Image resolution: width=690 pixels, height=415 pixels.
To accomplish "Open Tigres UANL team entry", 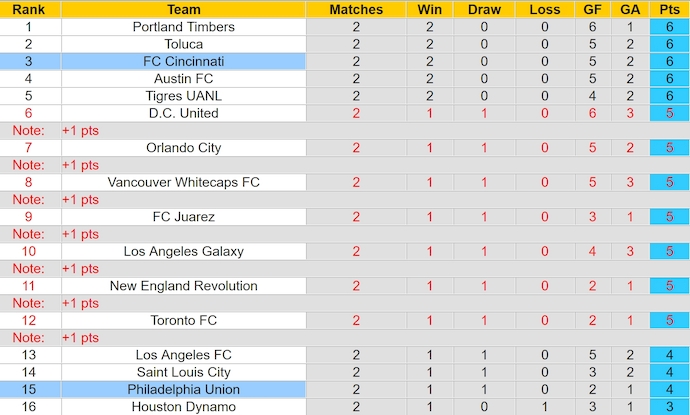I will click(x=184, y=96).
